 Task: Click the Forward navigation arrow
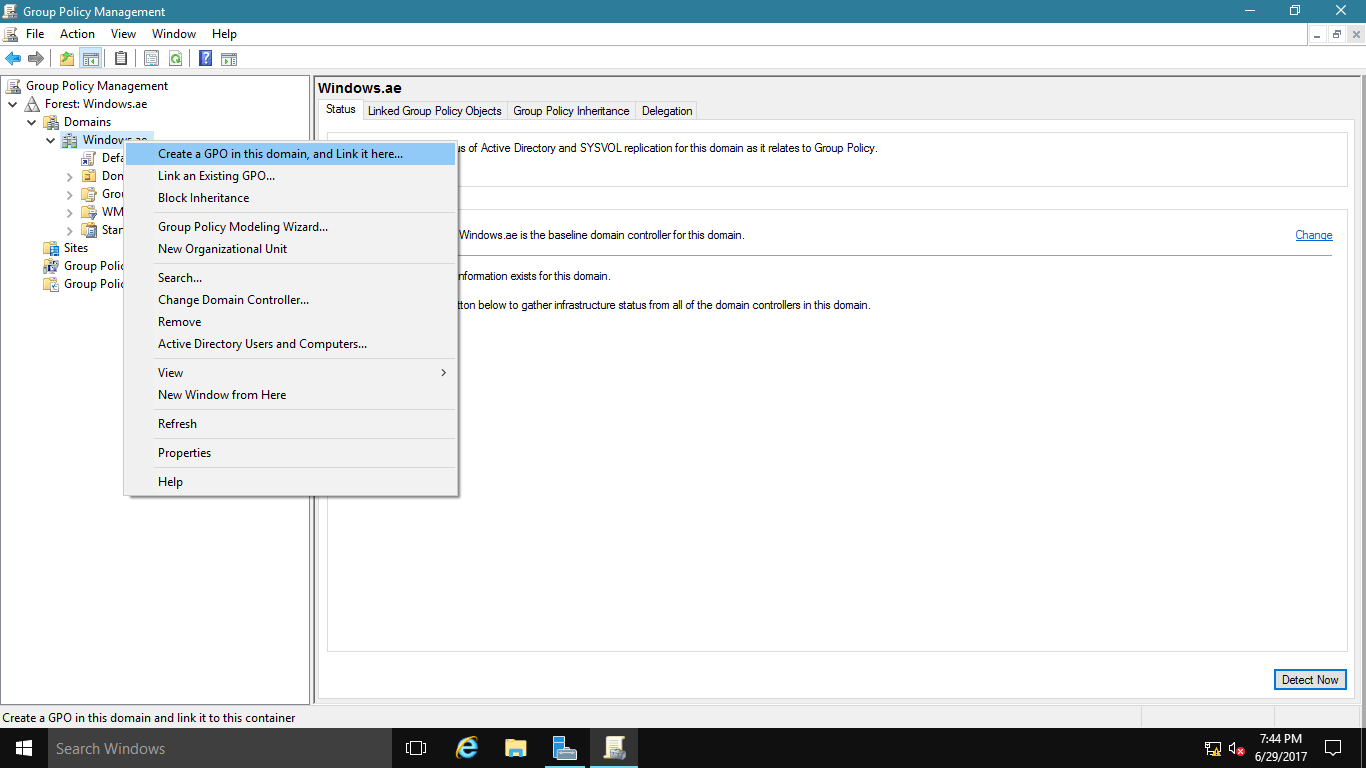pyautogui.click(x=36, y=57)
